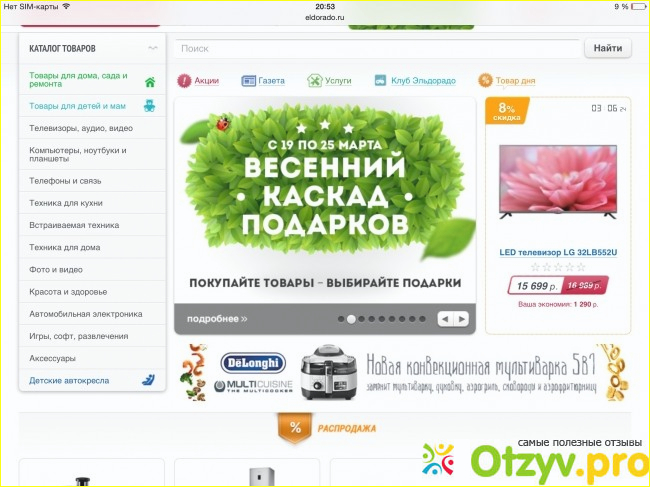650x487 pixels.
Task: Click the green house icon in catalog
Action: pyautogui.click(x=150, y=82)
